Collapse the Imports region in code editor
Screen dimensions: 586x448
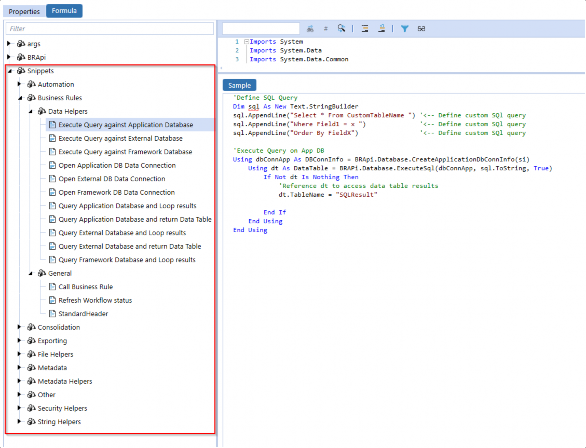(x=246, y=41)
